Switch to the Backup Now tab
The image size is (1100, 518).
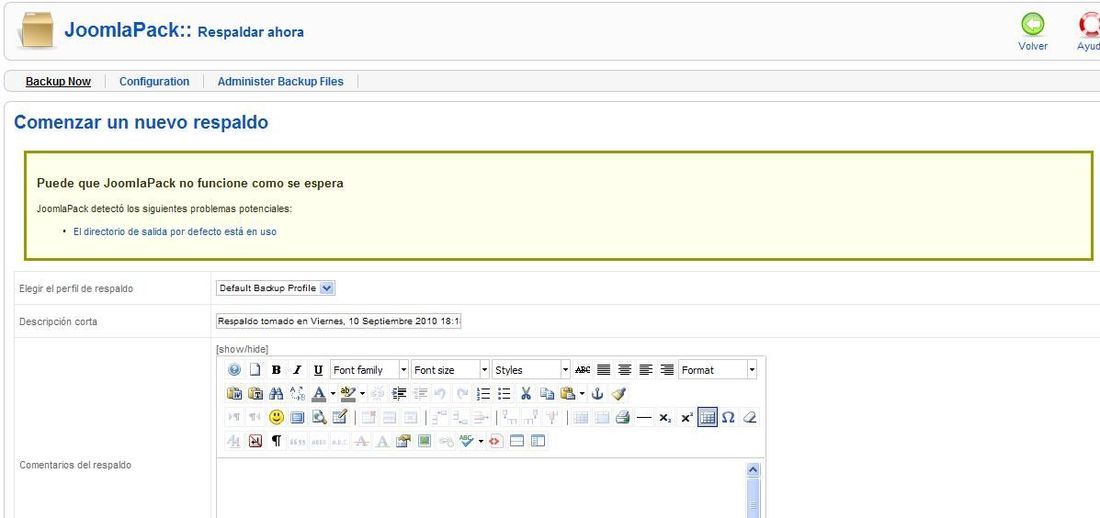point(58,81)
